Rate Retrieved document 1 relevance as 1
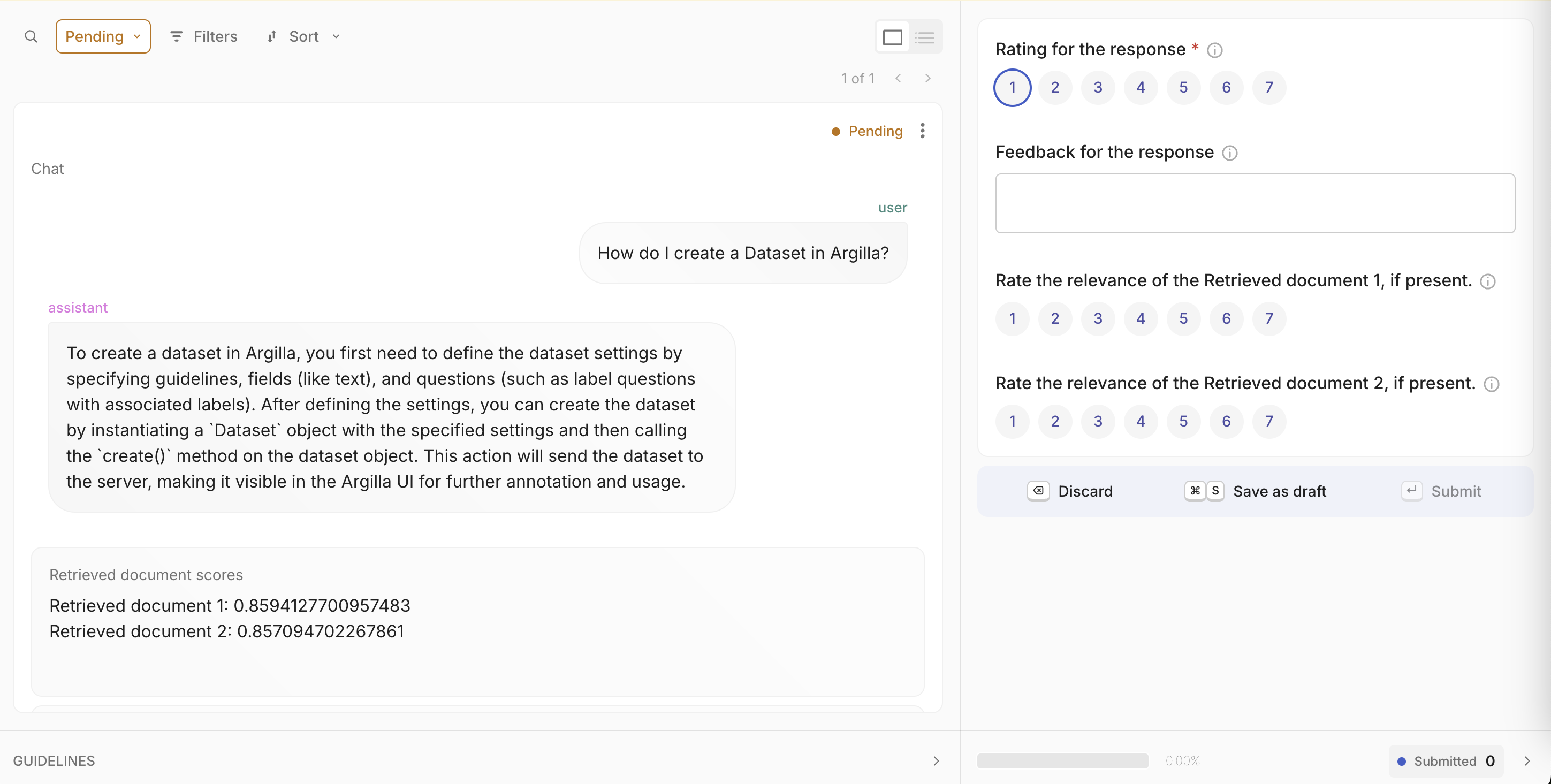Screen dimensions: 1551x784 click(x=1012, y=318)
